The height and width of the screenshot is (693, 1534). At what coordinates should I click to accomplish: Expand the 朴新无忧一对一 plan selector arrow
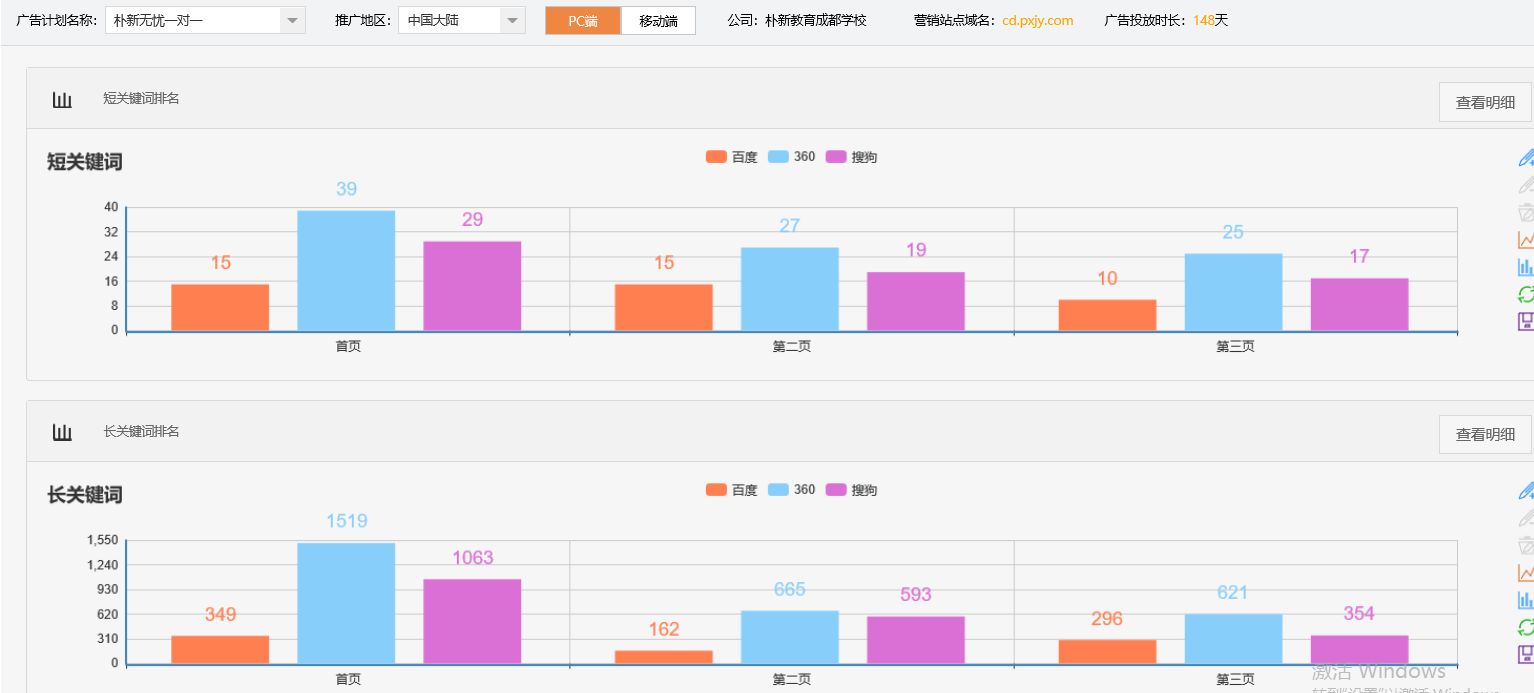pyautogui.click(x=291, y=19)
